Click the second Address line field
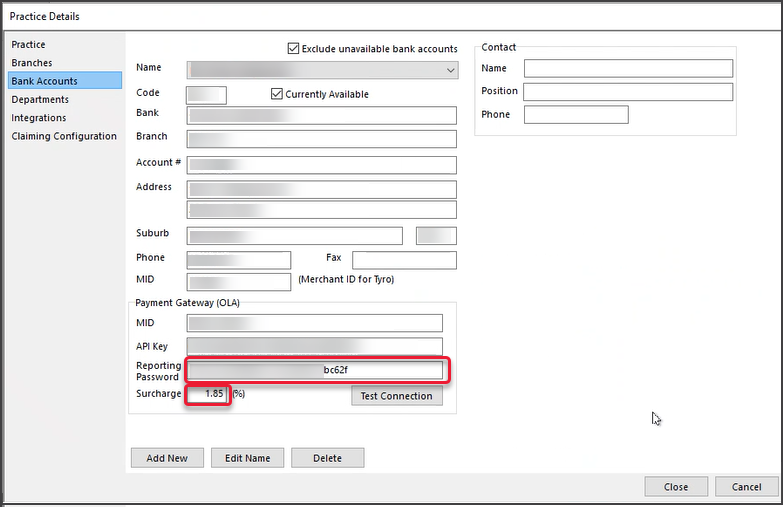783x507 pixels. pyautogui.click(x=322, y=210)
